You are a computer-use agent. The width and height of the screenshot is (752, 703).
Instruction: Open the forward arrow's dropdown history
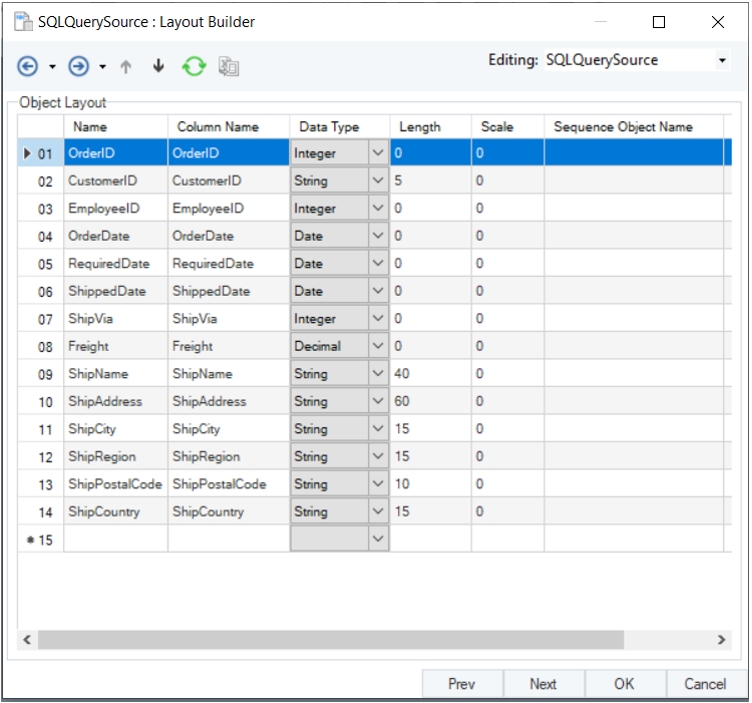point(103,67)
